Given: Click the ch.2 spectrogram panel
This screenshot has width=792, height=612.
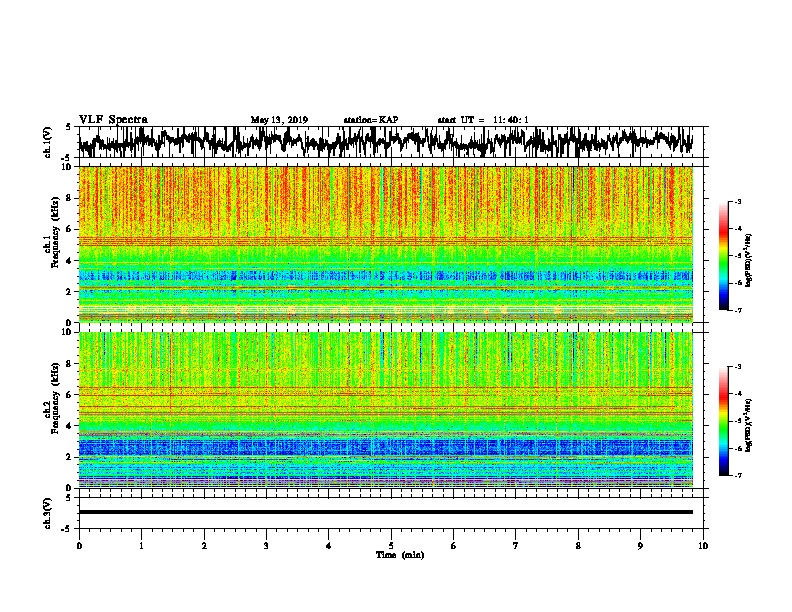Looking at the screenshot, I should 386,410.
